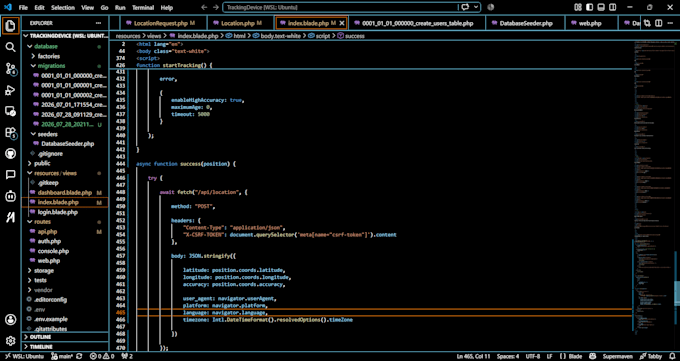Expand the TIMELINE section
Viewport: 680px width, 361px height.
point(65,347)
